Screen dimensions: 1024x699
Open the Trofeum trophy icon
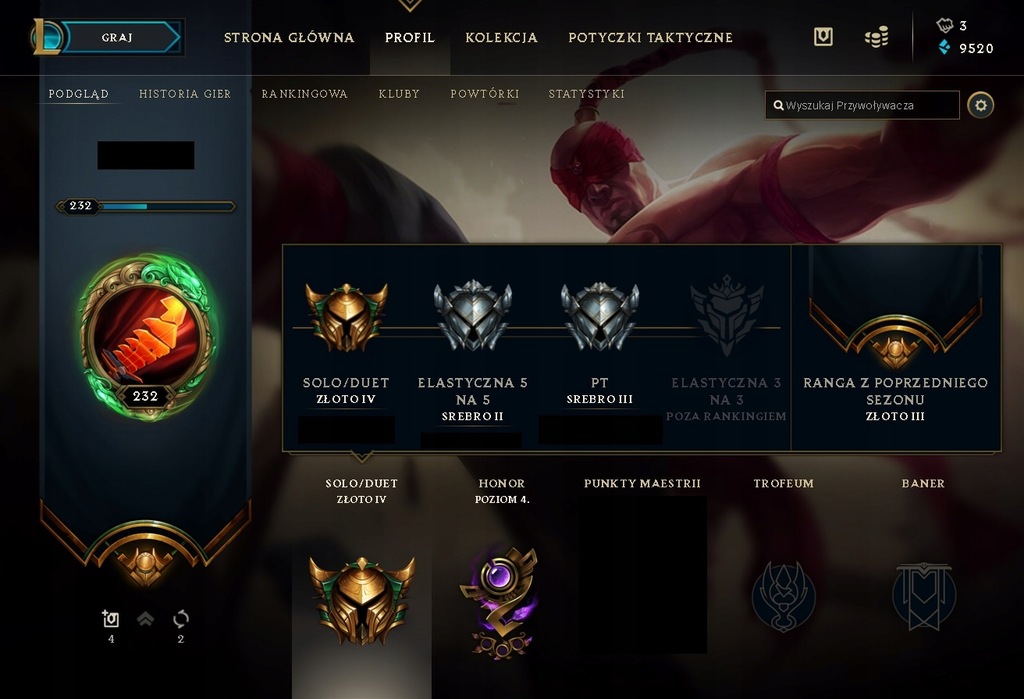[x=783, y=596]
